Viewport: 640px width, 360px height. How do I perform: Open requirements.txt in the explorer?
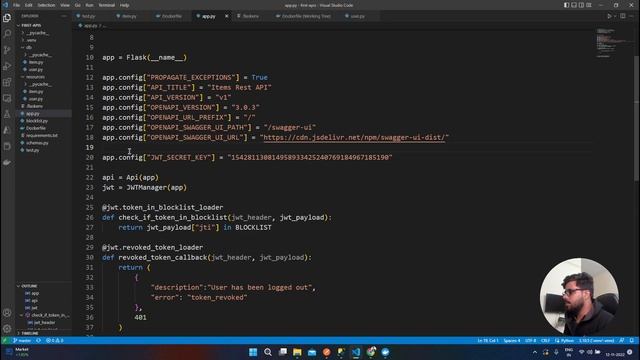[42, 136]
